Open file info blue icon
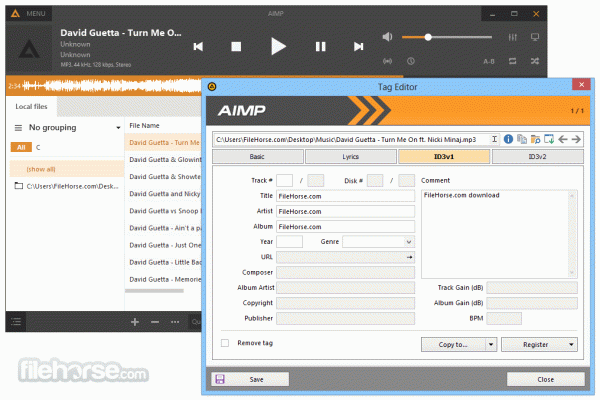The height and width of the screenshot is (400, 600). [x=508, y=139]
